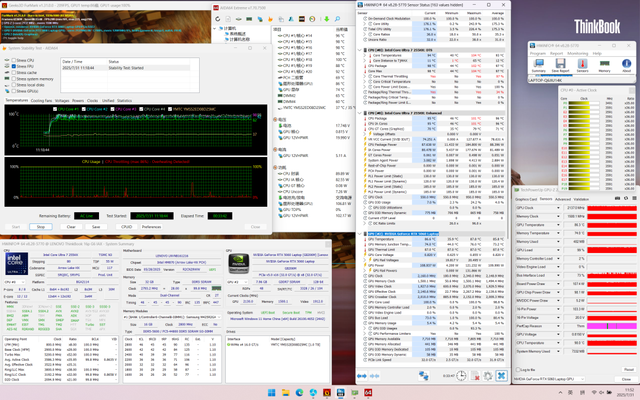Click search magnifier in AIDA64 toolbar

tap(337, 19)
